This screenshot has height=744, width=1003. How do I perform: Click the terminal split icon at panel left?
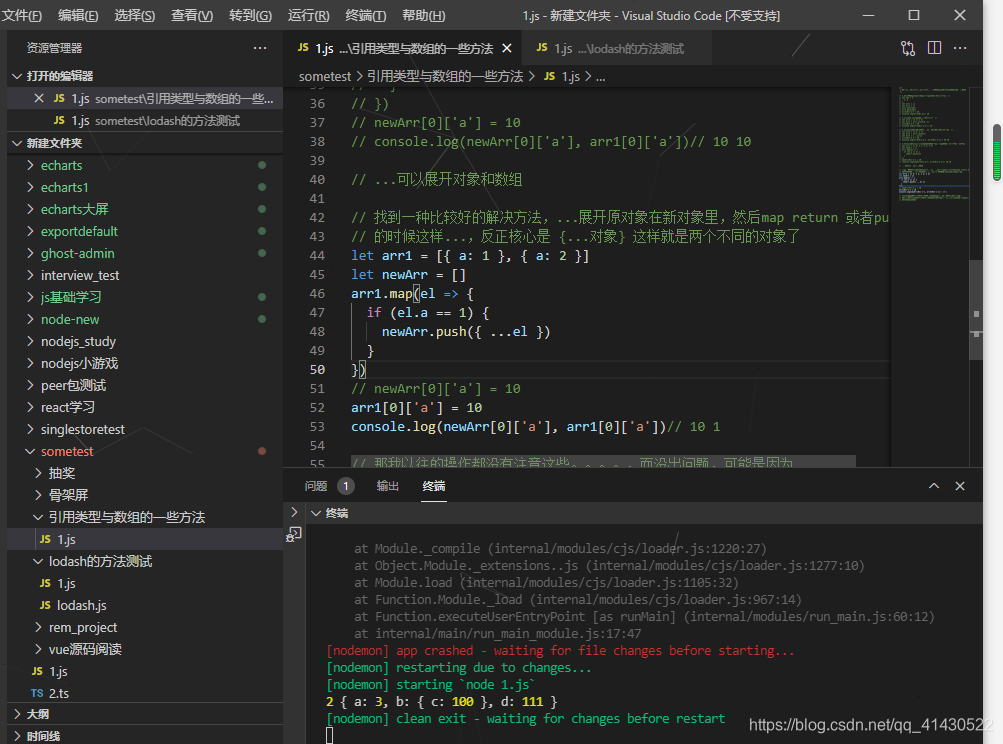click(294, 534)
